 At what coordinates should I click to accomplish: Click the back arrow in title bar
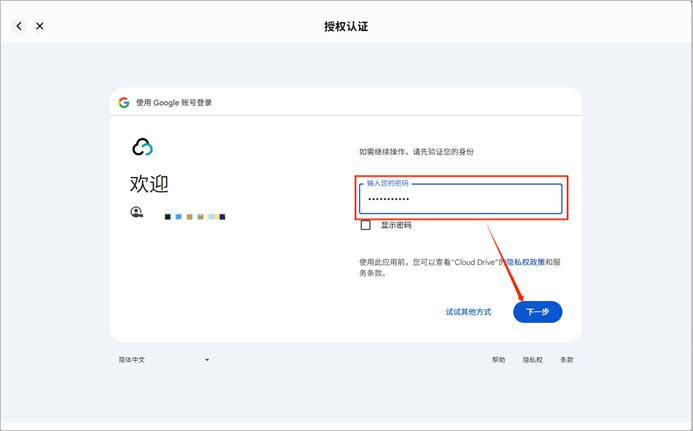[19, 26]
